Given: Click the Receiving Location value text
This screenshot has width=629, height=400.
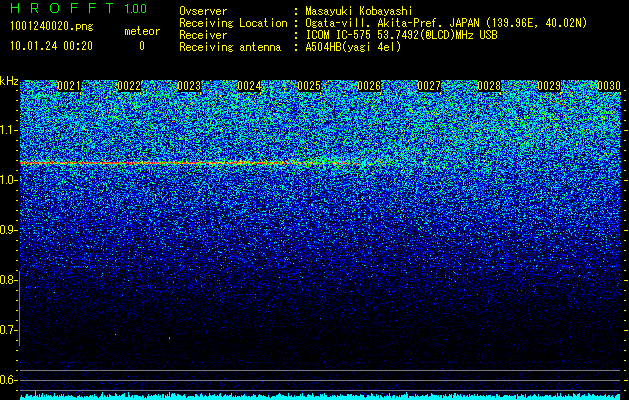Looking at the screenshot, I should point(446,23).
